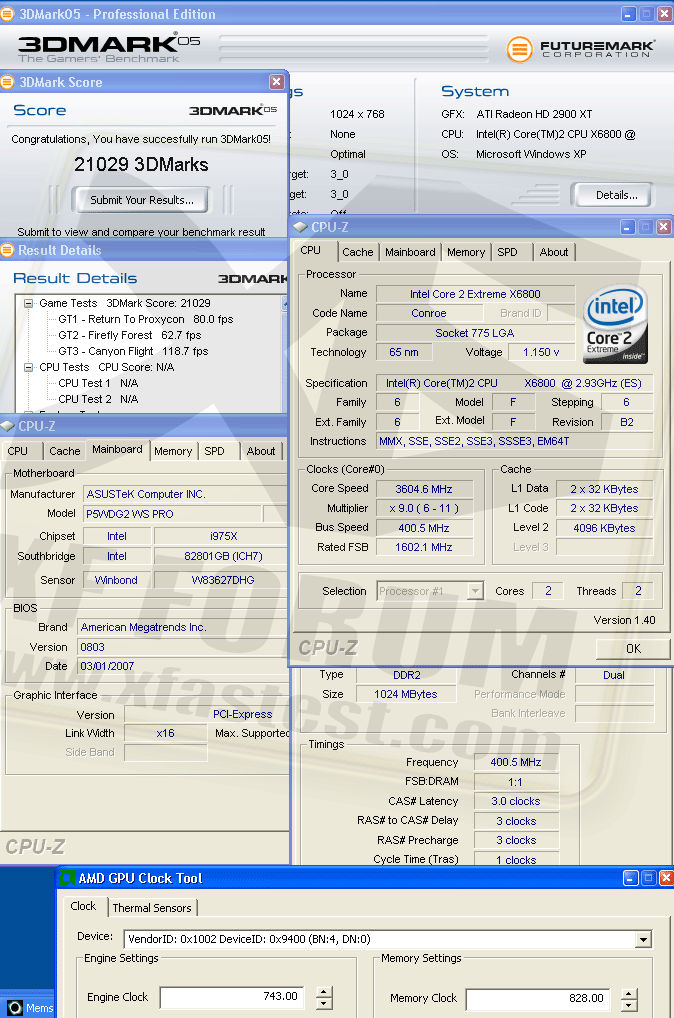Increase Engine Clock with up arrow
The height and width of the screenshot is (1018, 674).
pyautogui.click(x=324, y=991)
